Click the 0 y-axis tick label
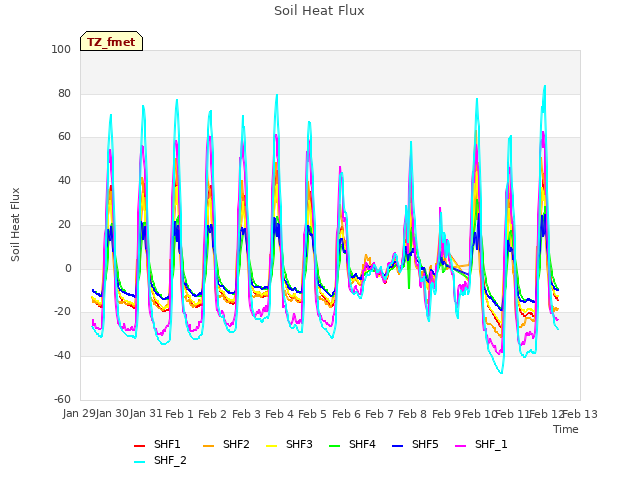Viewport: 640px width, 480px height. [68, 269]
